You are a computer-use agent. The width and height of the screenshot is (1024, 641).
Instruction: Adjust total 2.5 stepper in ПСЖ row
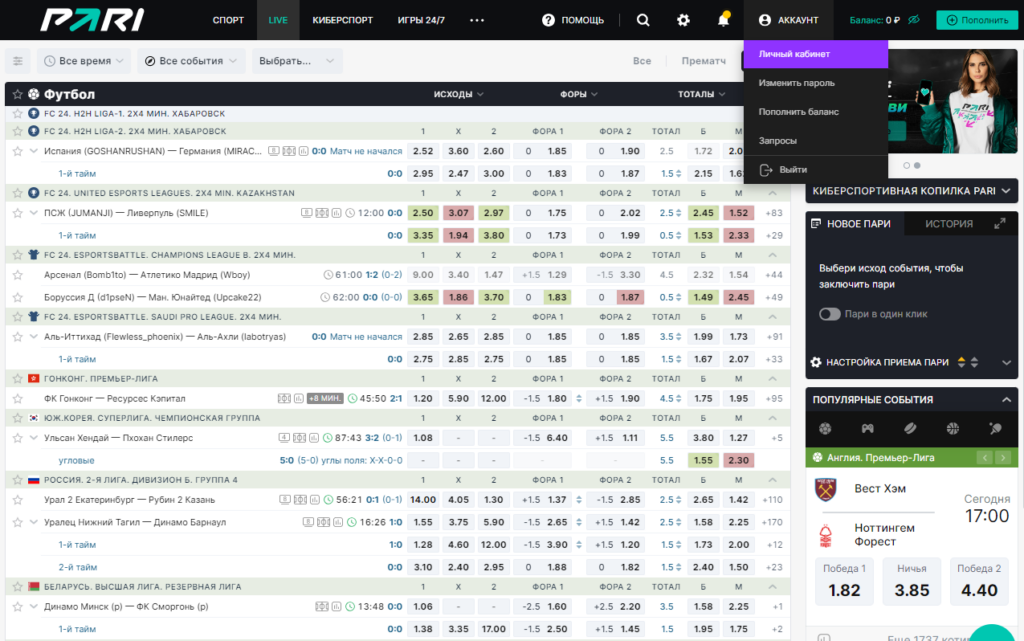679,213
